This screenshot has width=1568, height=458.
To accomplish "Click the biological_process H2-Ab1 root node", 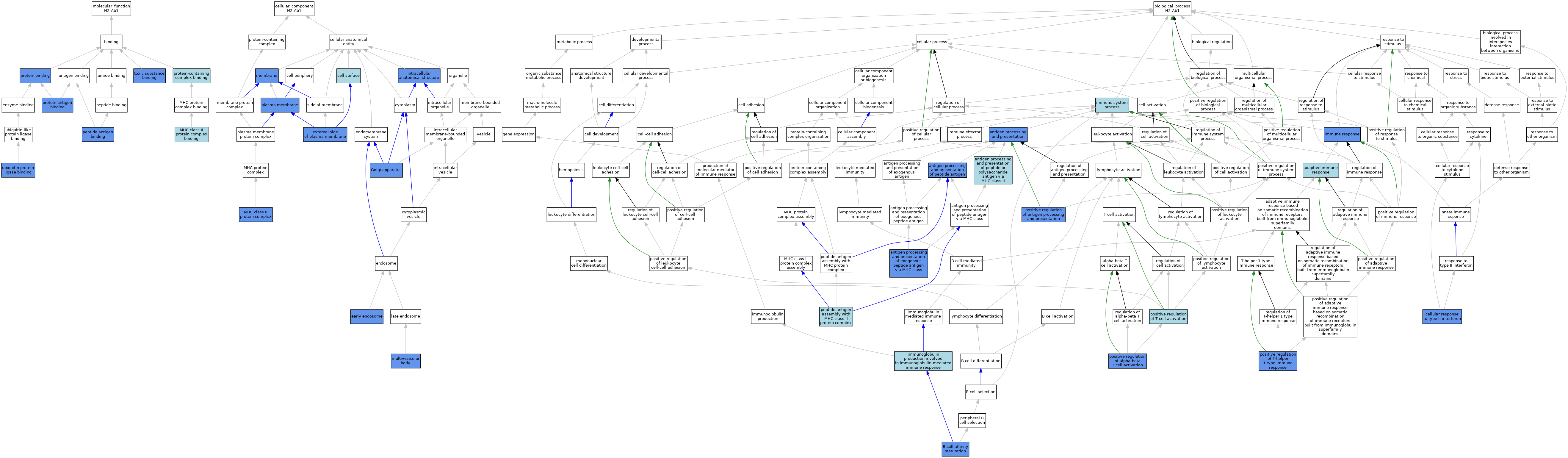I will point(1172,9).
